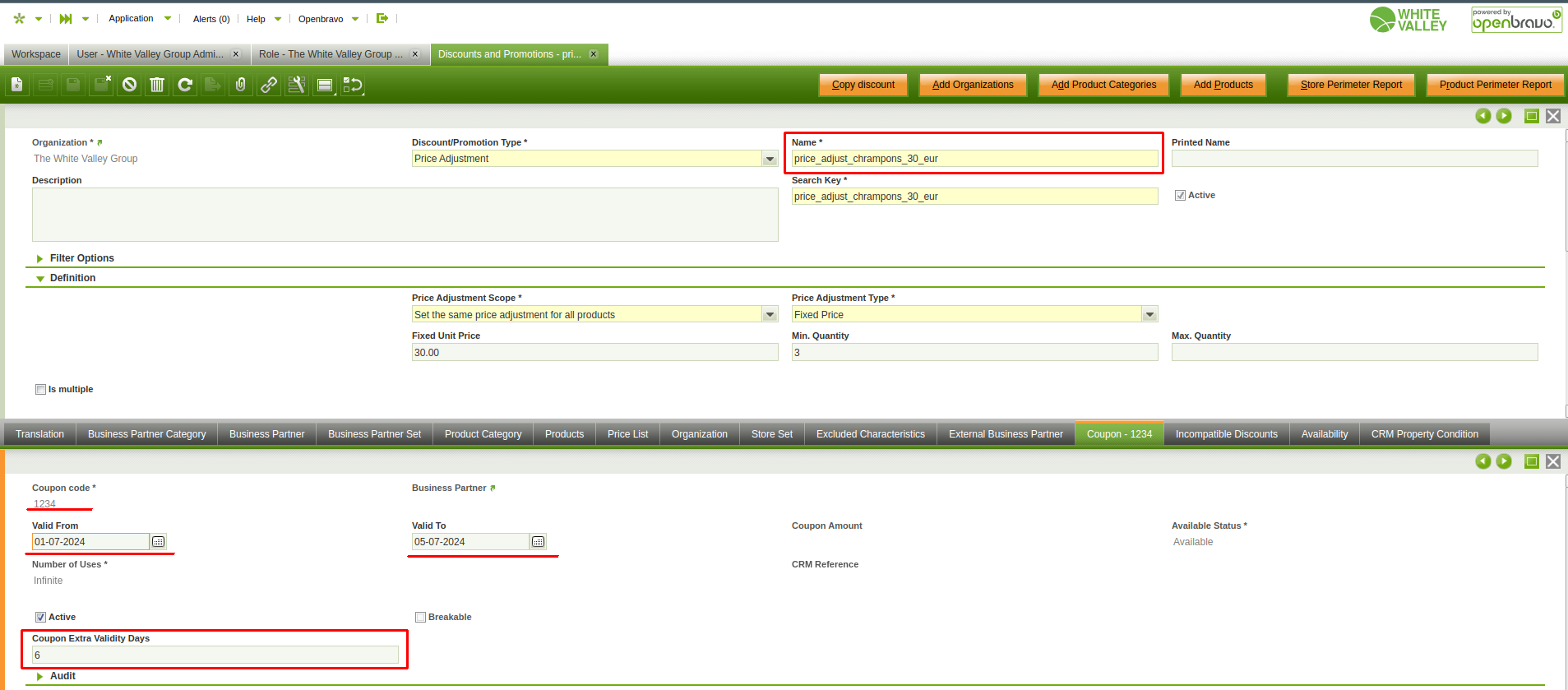Switch to the Incompatible Discounts tab
Screen dimensions: 1568x690
[x=1226, y=434]
